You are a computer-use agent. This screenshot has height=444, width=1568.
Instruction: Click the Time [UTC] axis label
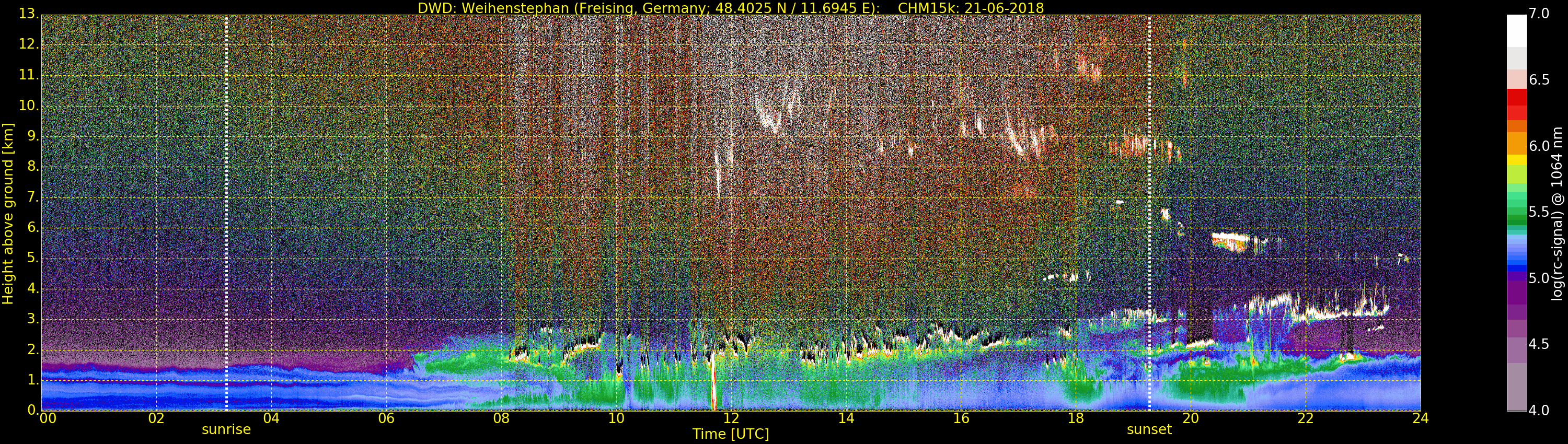point(731,434)
